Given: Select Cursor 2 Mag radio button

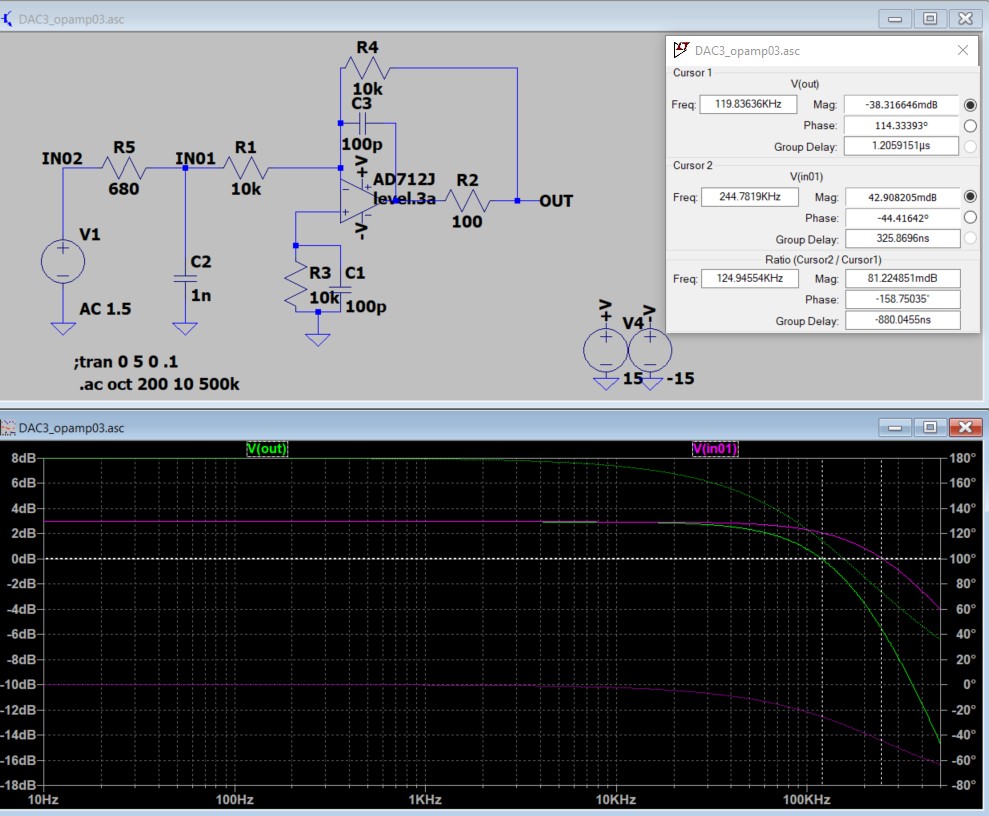Looking at the screenshot, I should tap(970, 197).
